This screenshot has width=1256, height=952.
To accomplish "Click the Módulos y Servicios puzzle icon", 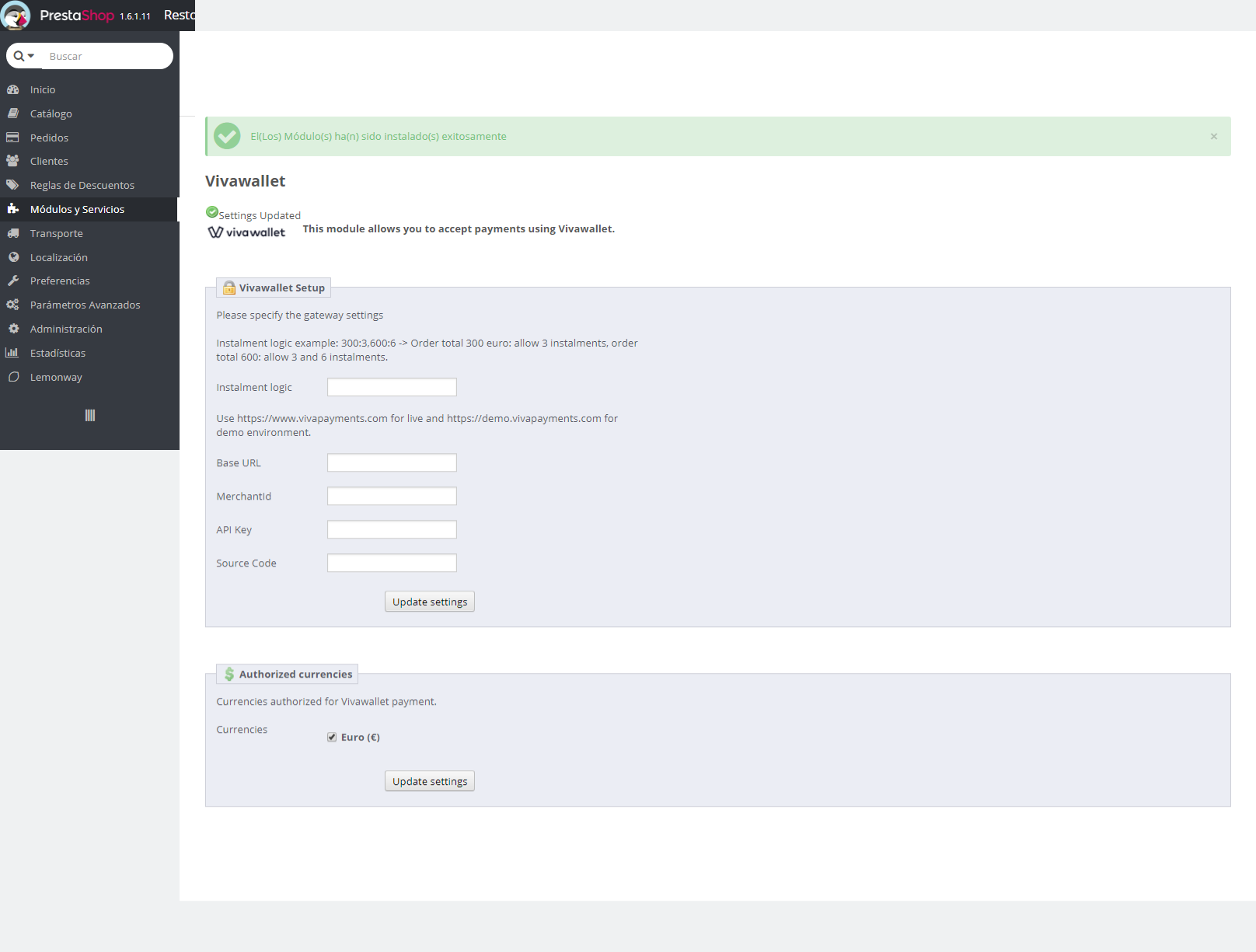I will point(13,209).
